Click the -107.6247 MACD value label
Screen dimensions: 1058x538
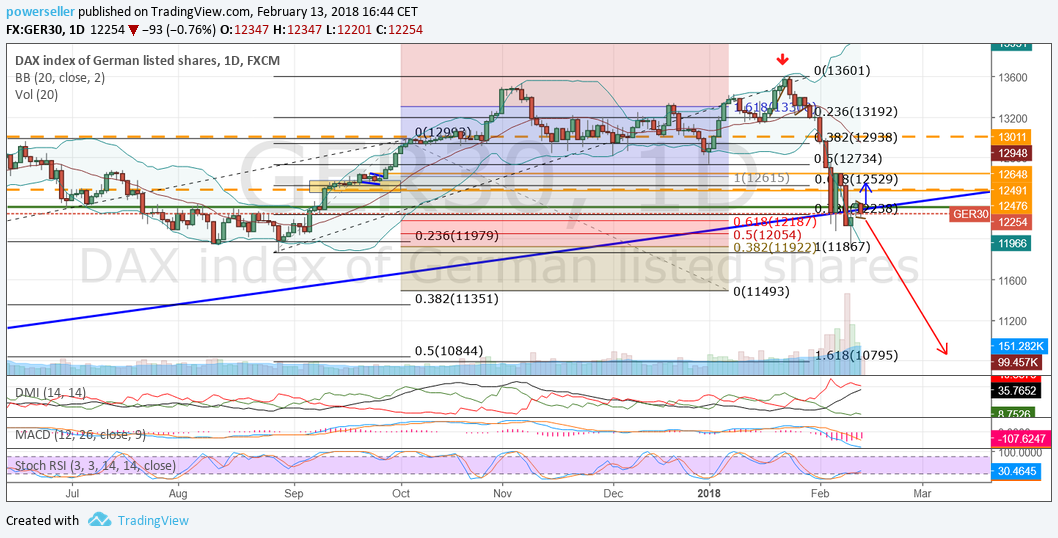coord(1020,438)
